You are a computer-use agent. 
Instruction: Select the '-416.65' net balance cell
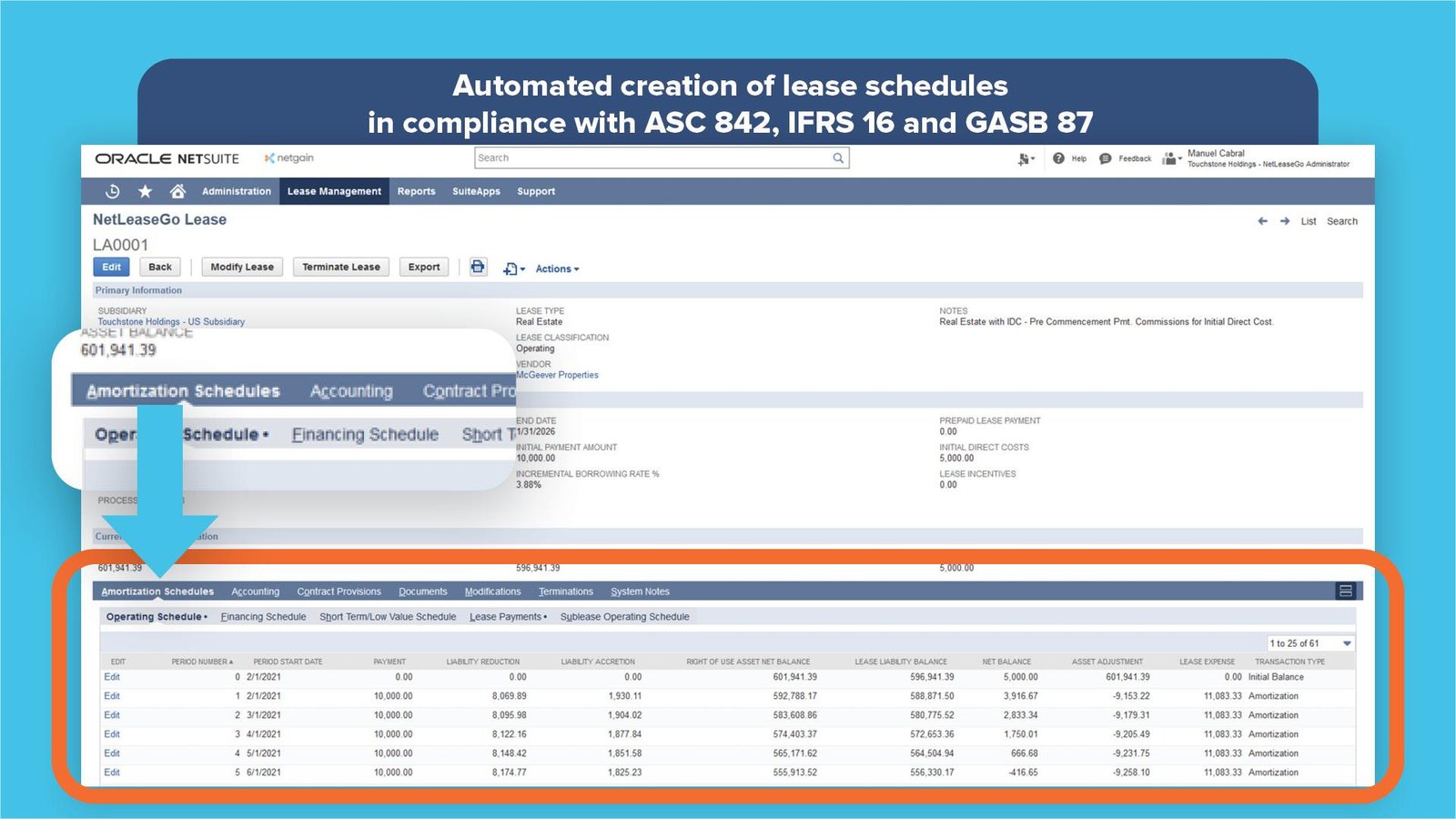1023,773
